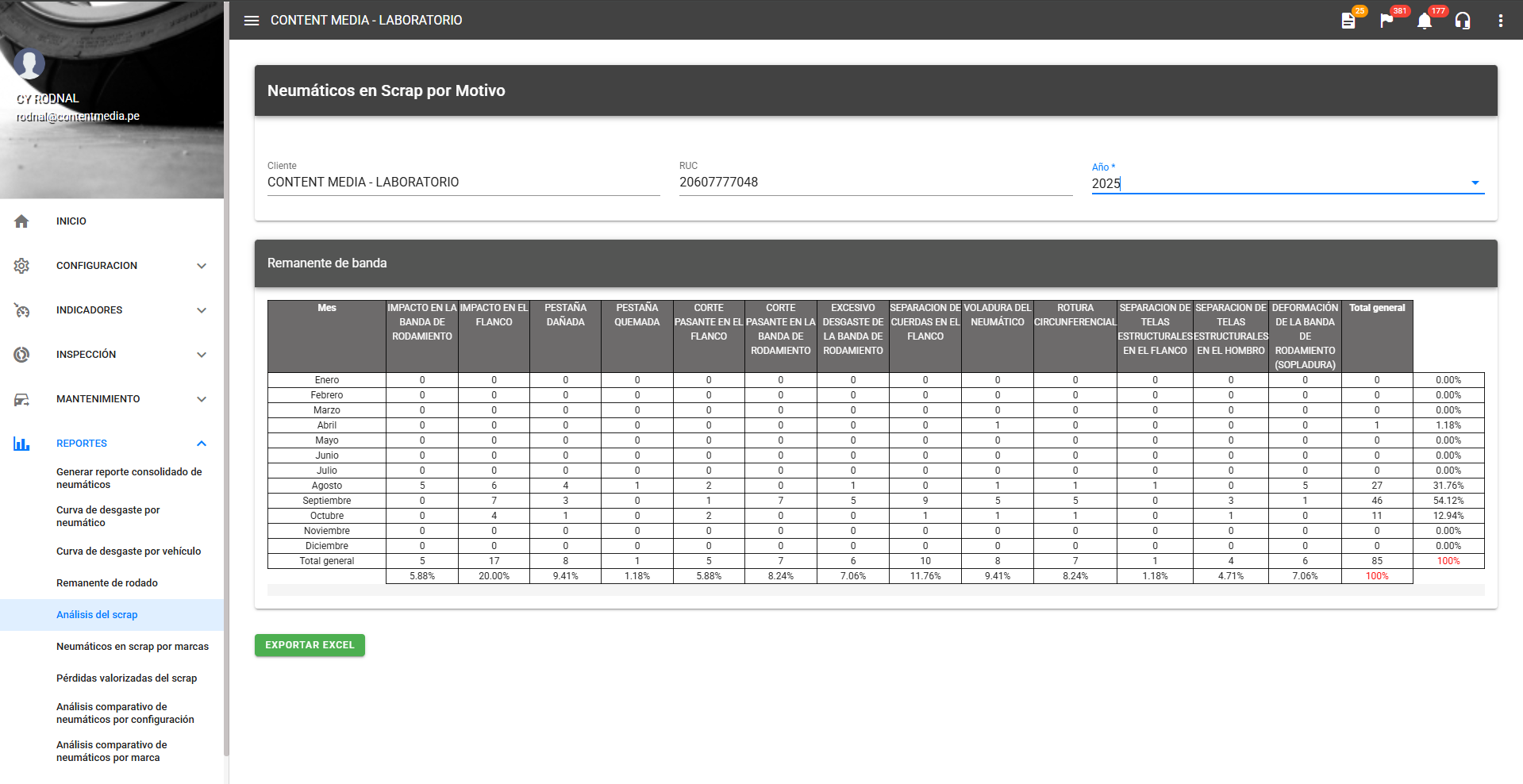Click the Reportes bar chart icon
The height and width of the screenshot is (784, 1523).
coord(21,444)
